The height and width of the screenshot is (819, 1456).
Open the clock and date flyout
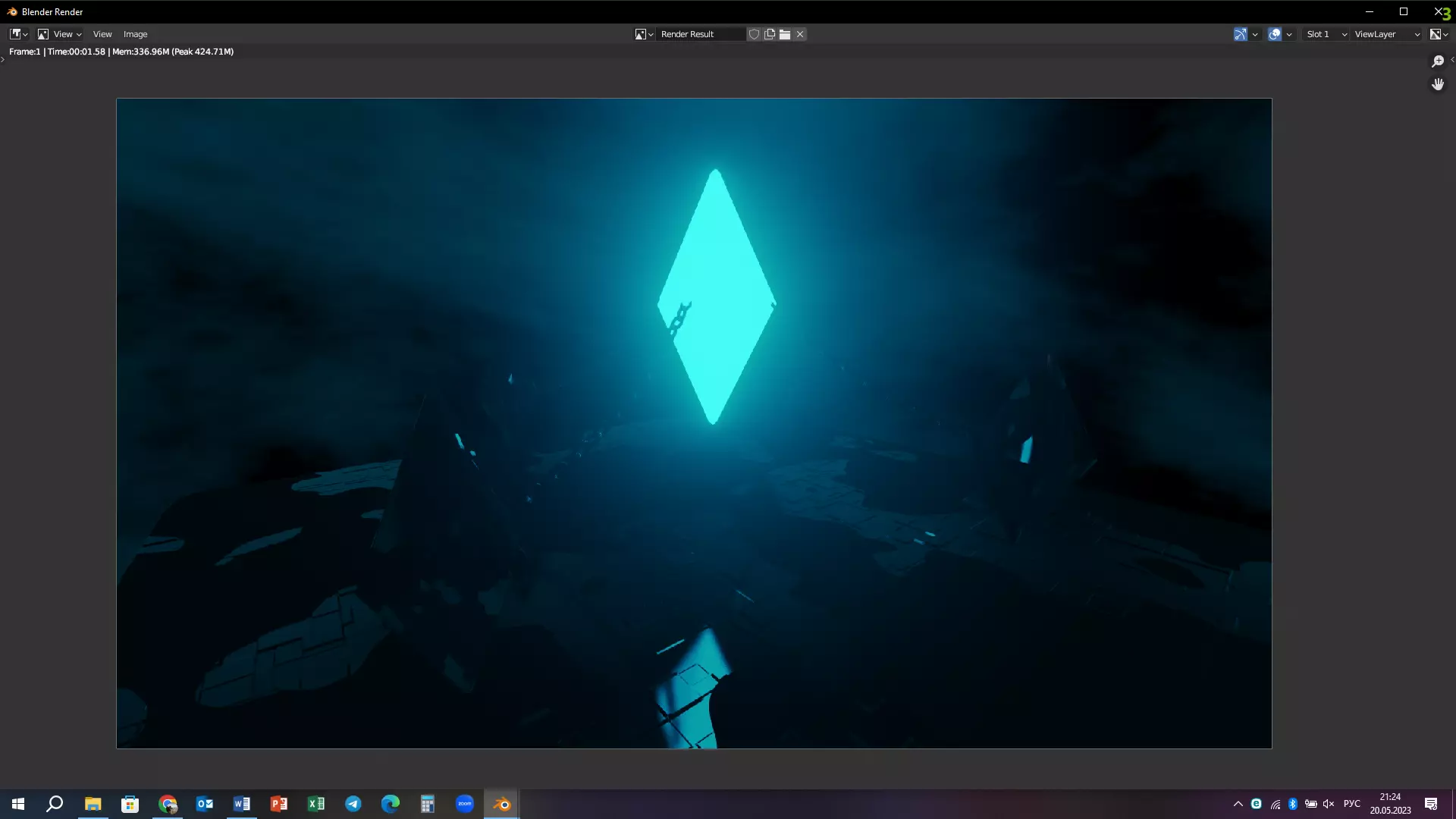[1390, 804]
